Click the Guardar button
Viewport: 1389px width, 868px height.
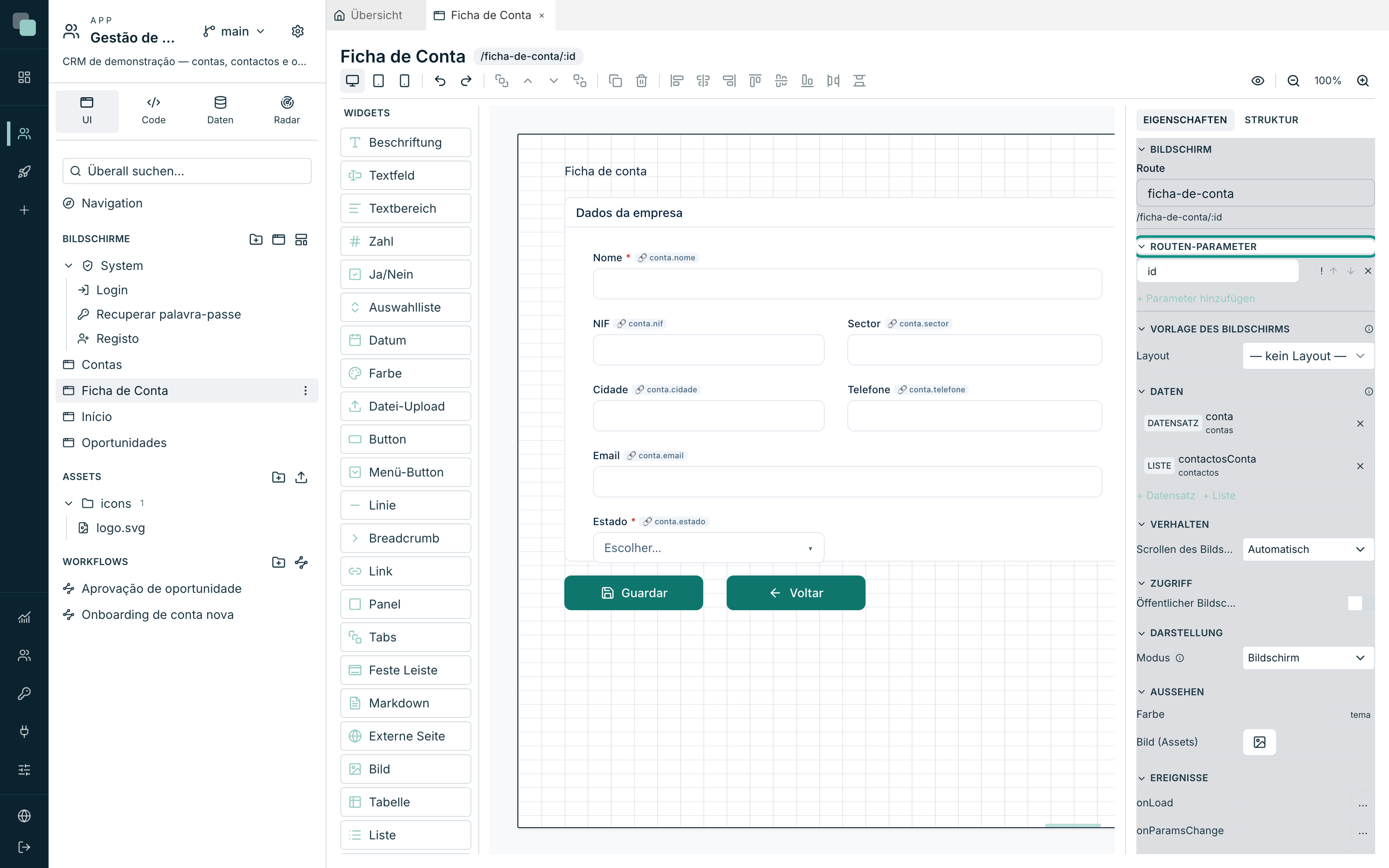pyautogui.click(x=634, y=593)
